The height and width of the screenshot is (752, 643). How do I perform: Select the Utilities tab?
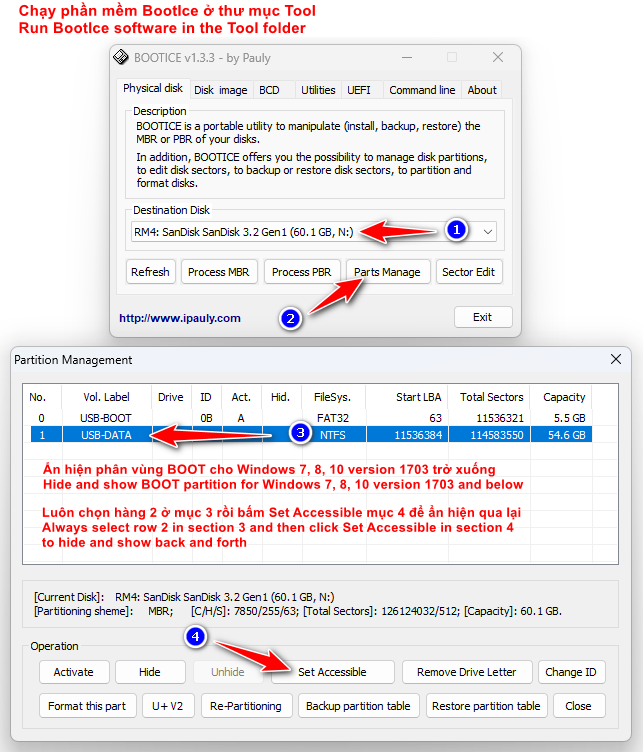pos(318,90)
